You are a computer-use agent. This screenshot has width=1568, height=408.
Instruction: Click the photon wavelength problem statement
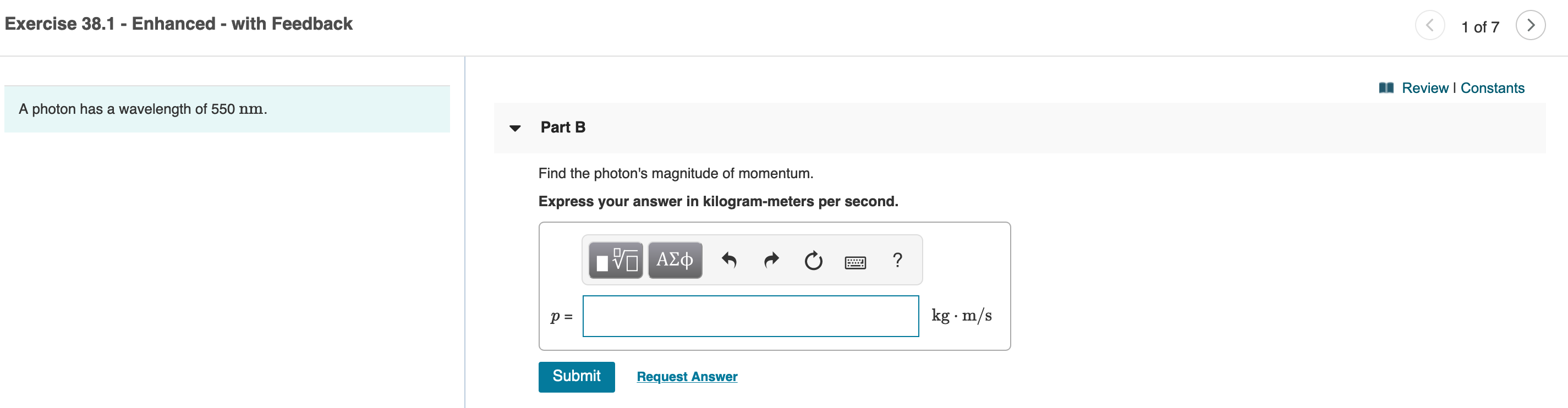143,109
